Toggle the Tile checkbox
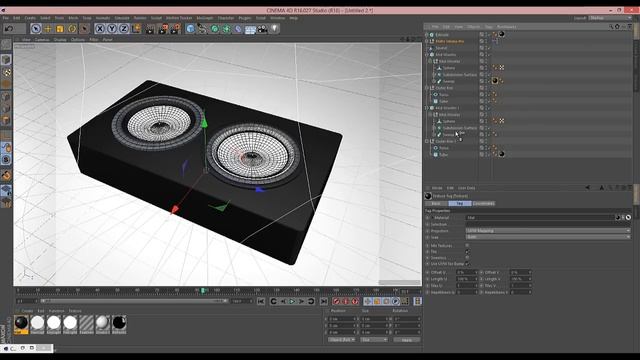 (467, 251)
